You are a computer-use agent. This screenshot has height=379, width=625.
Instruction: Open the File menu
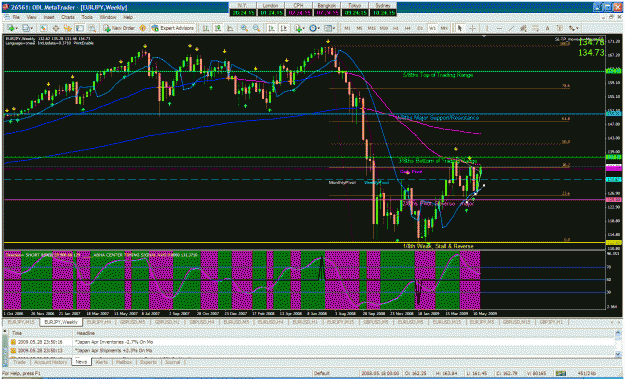[16, 18]
